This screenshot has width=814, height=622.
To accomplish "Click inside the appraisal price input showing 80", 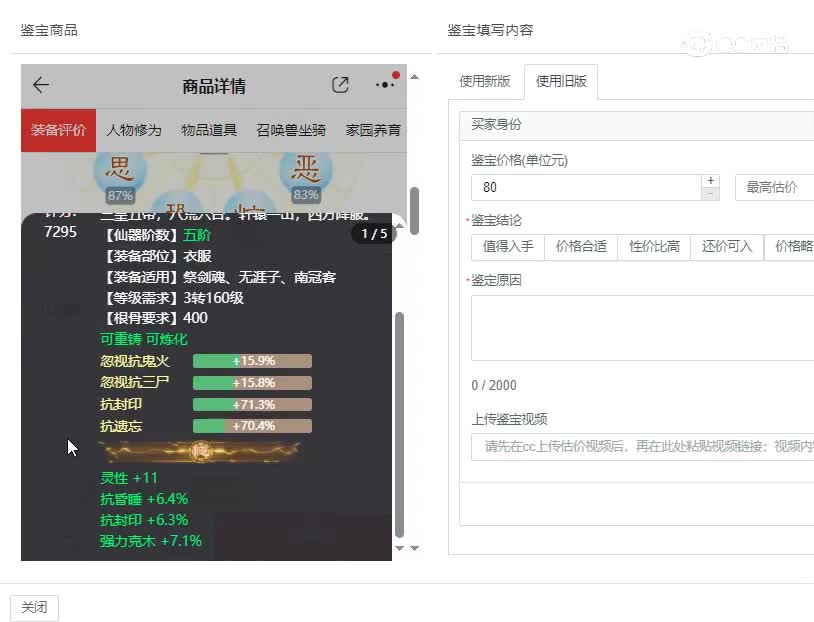I will click(560, 187).
